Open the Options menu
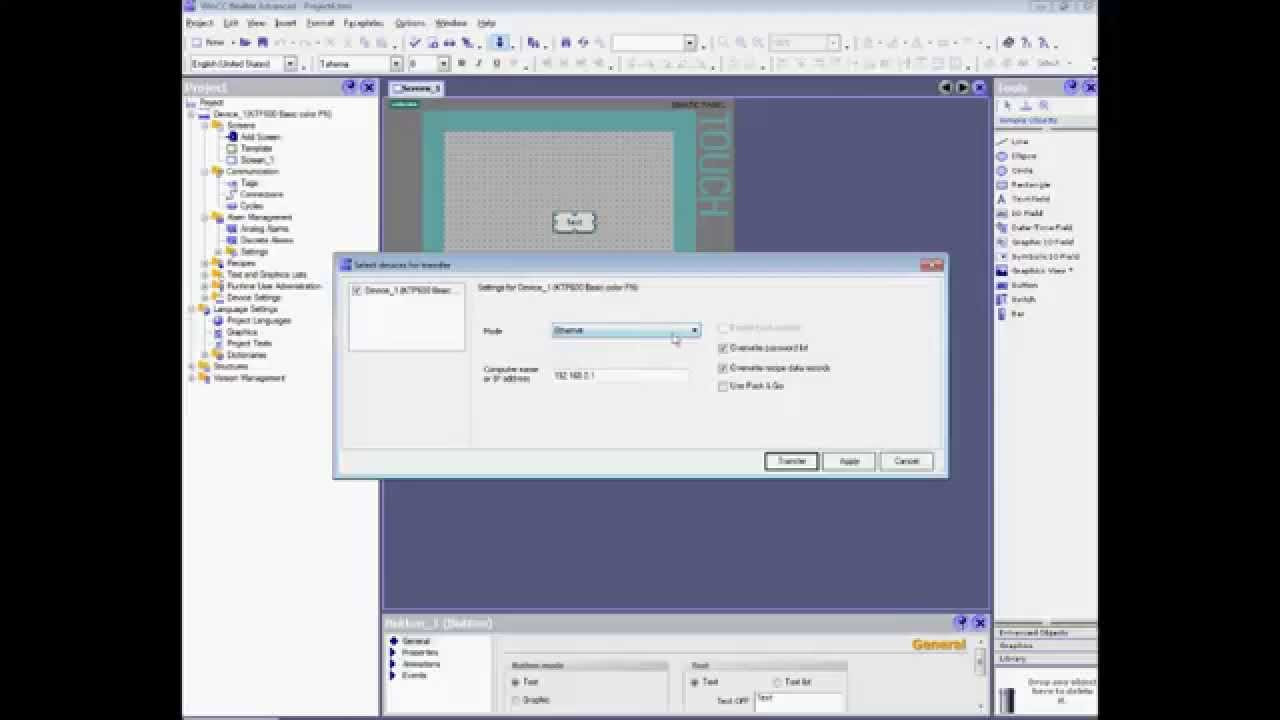The image size is (1280, 720). (409, 22)
